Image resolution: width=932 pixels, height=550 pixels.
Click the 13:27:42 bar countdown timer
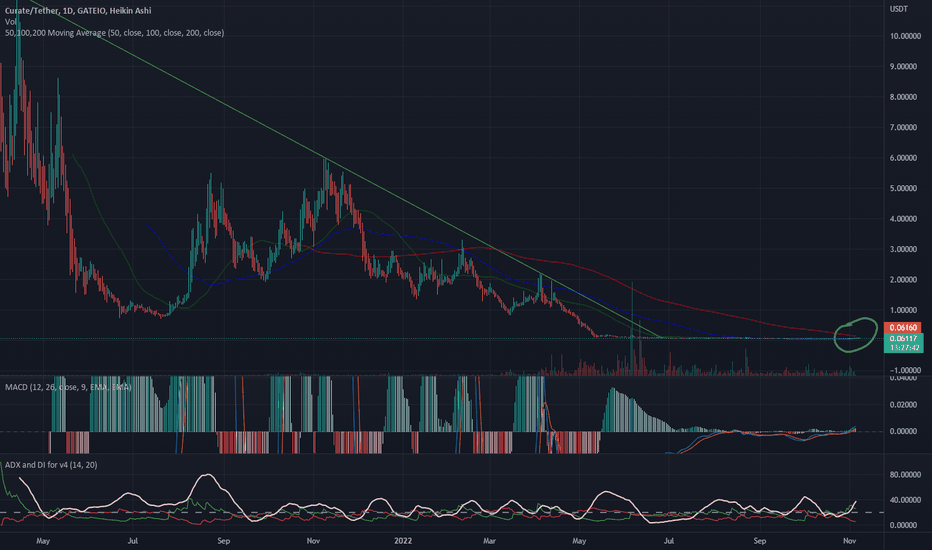(x=903, y=348)
